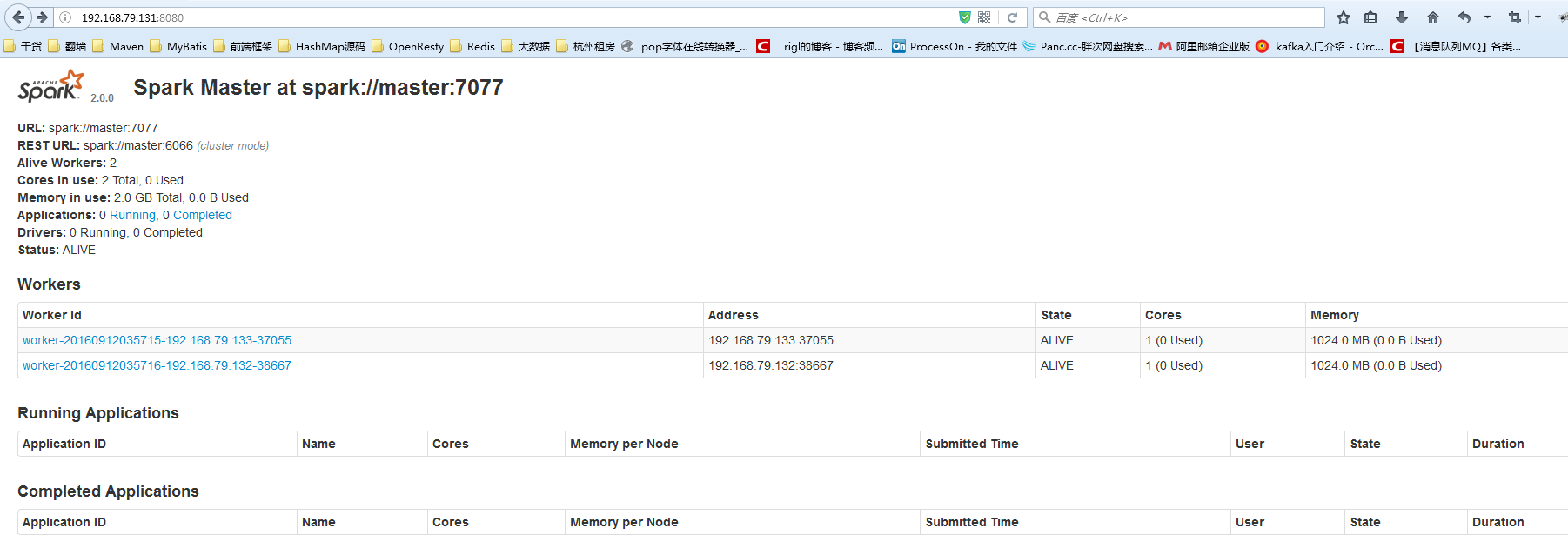This screenshot has height=555, width=1568.
Task: Show the bookmarks list icon
Action: click(1370, 17)
